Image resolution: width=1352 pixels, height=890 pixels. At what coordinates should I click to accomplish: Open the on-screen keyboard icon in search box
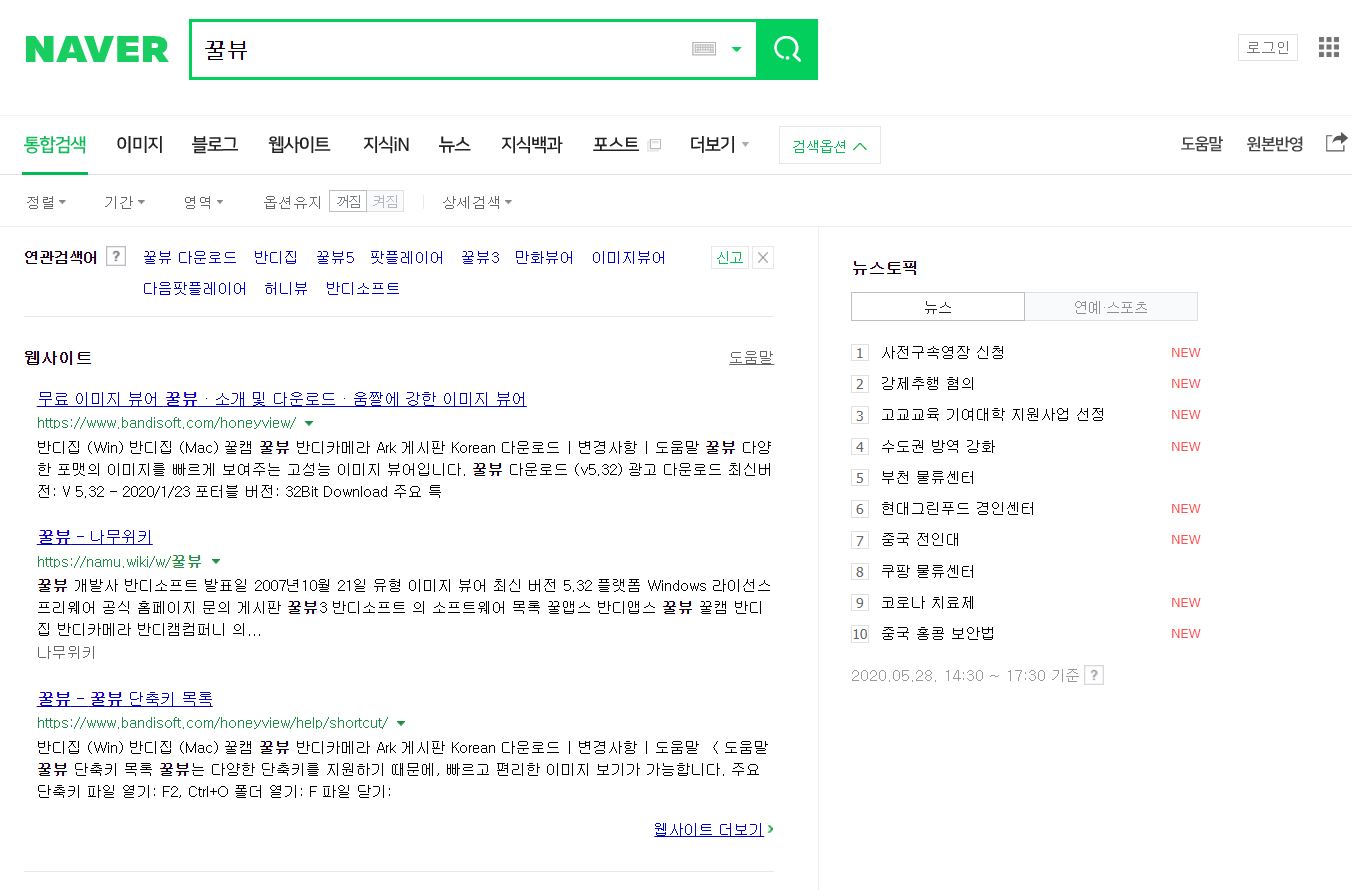pyautogui.click(x=704, y=49)
